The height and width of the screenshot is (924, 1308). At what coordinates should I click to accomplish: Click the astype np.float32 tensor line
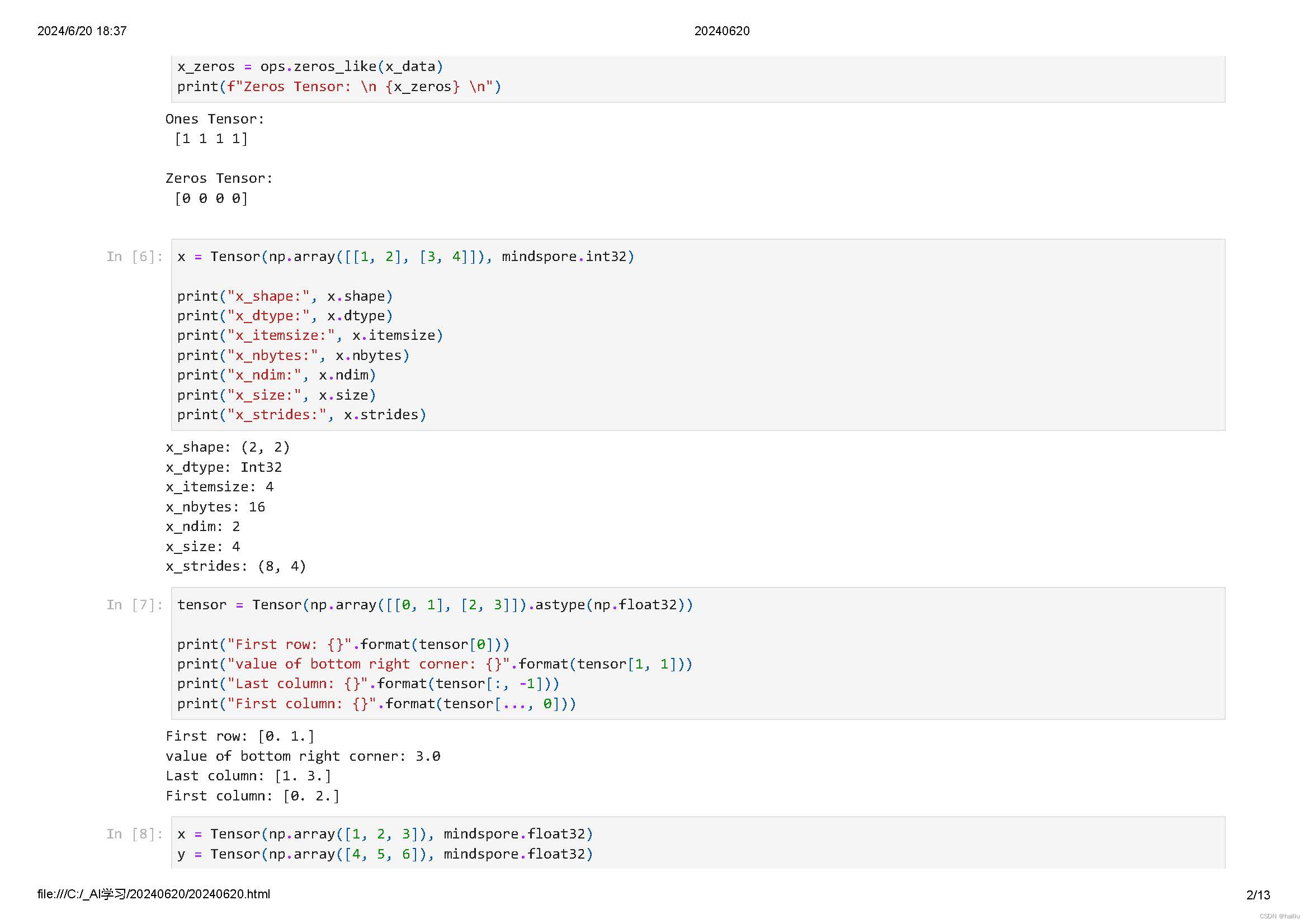pos(435,605)
